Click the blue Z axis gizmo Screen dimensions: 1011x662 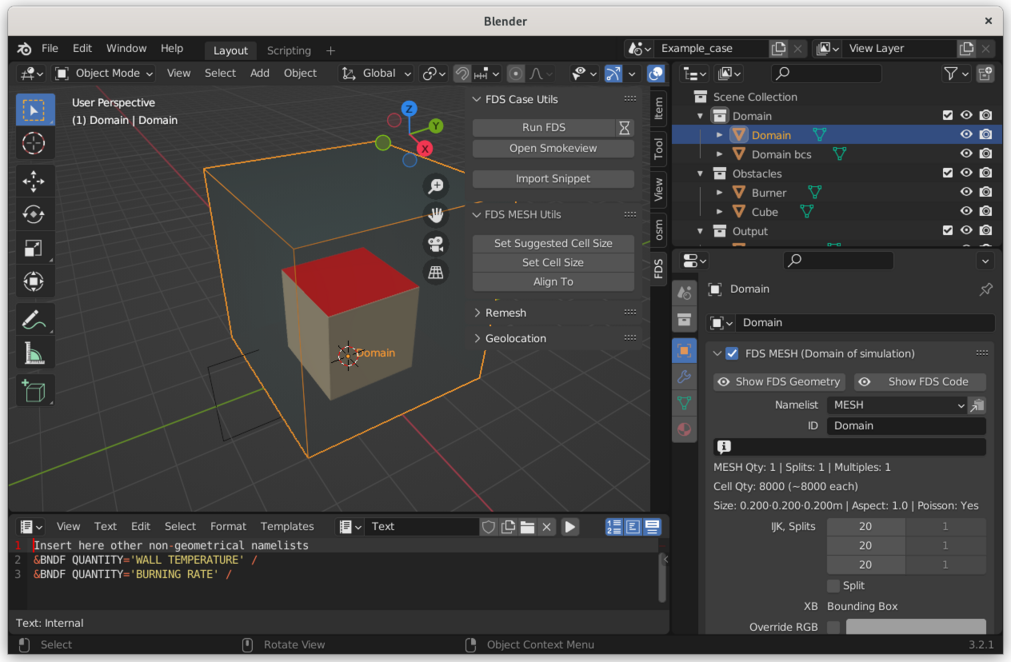(409, 108)
